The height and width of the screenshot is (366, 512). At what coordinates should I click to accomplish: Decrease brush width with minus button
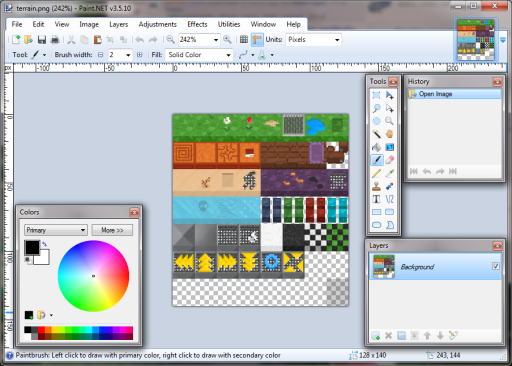[x=101, y=55]
